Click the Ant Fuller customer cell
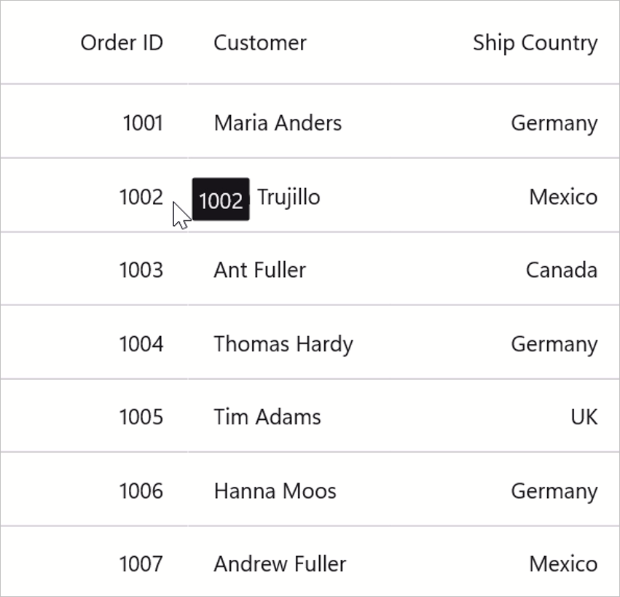 tap(259, 270)
